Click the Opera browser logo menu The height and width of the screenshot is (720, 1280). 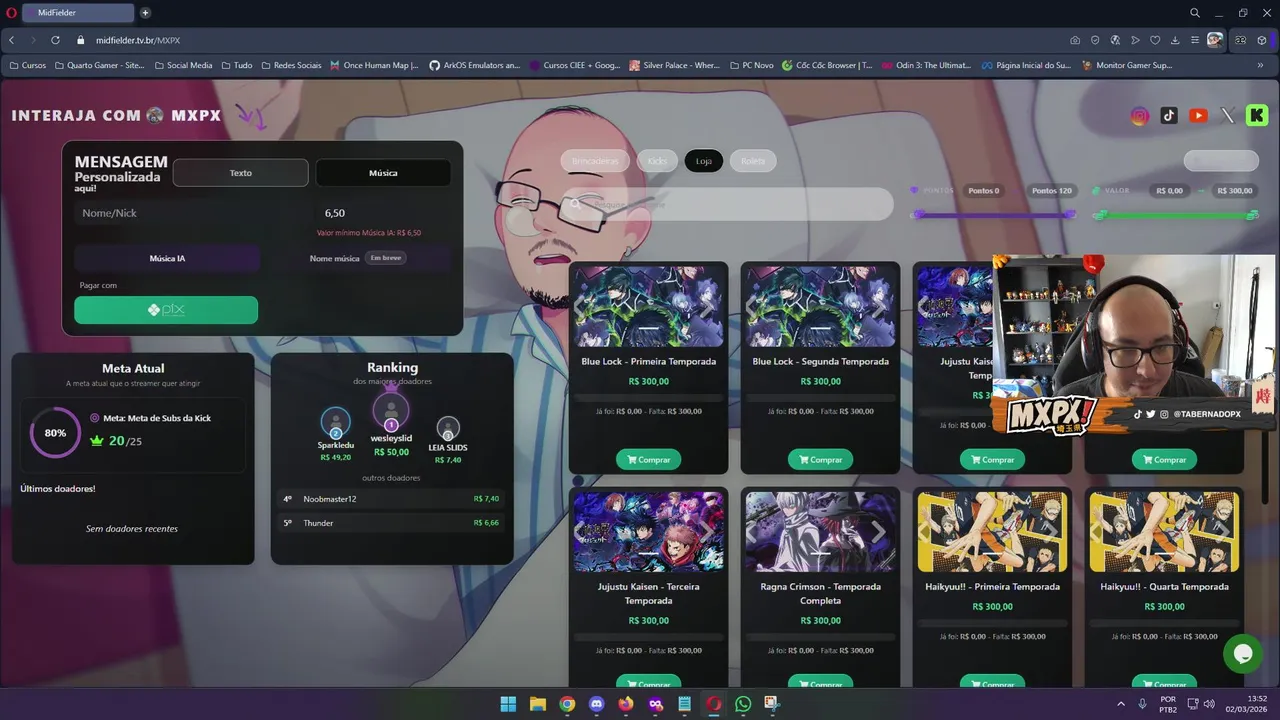9,13
